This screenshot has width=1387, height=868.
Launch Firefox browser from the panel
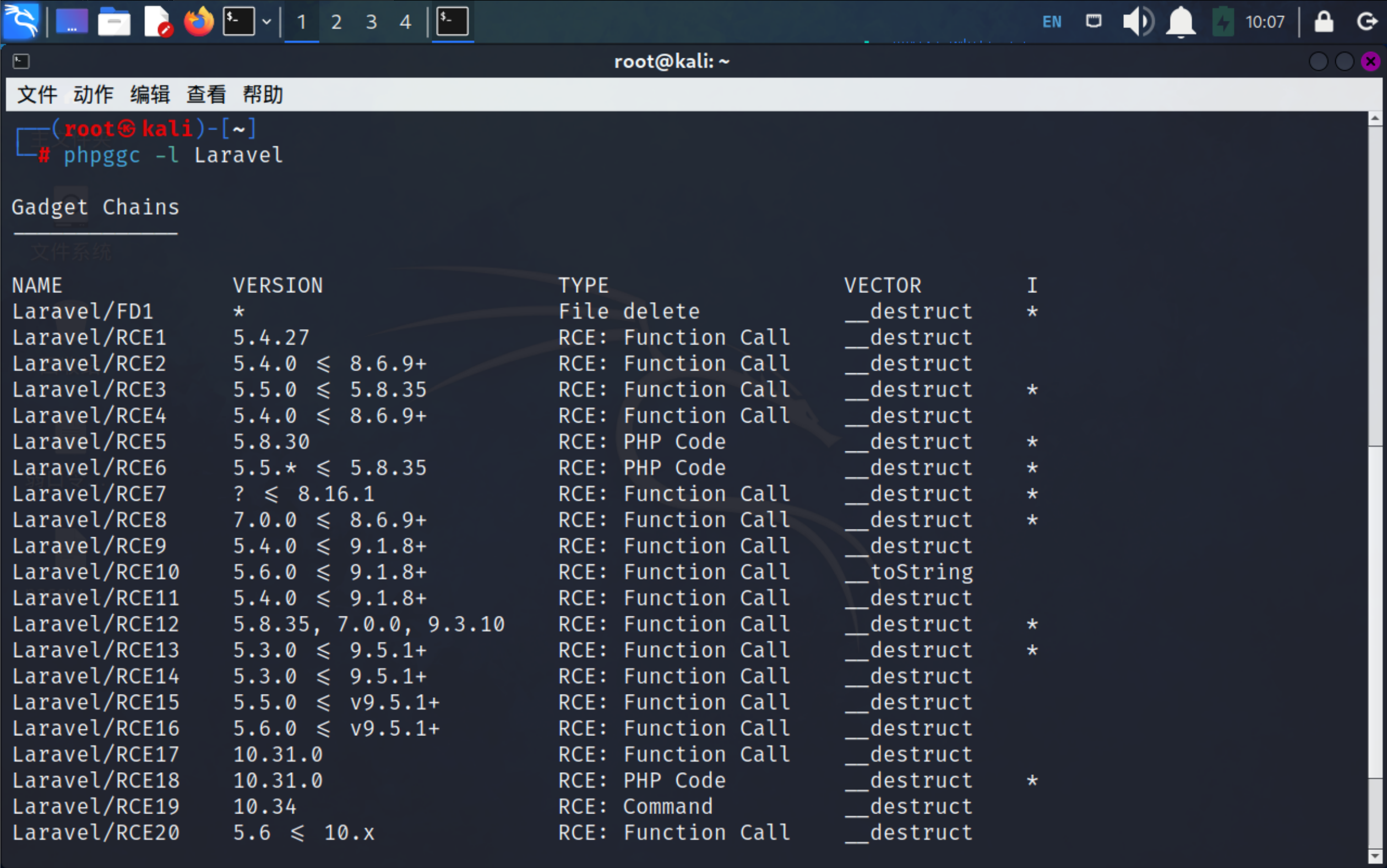click(199, 23)
